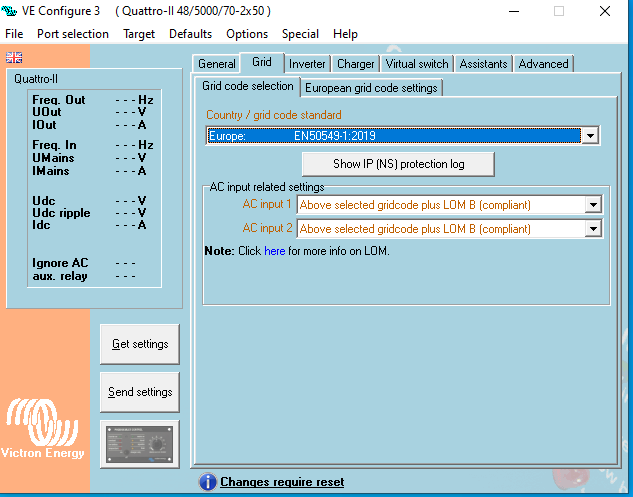Viewport: 633px width, 497px height.
Task: Click the aux. relay label
Action: click(60, 276)
